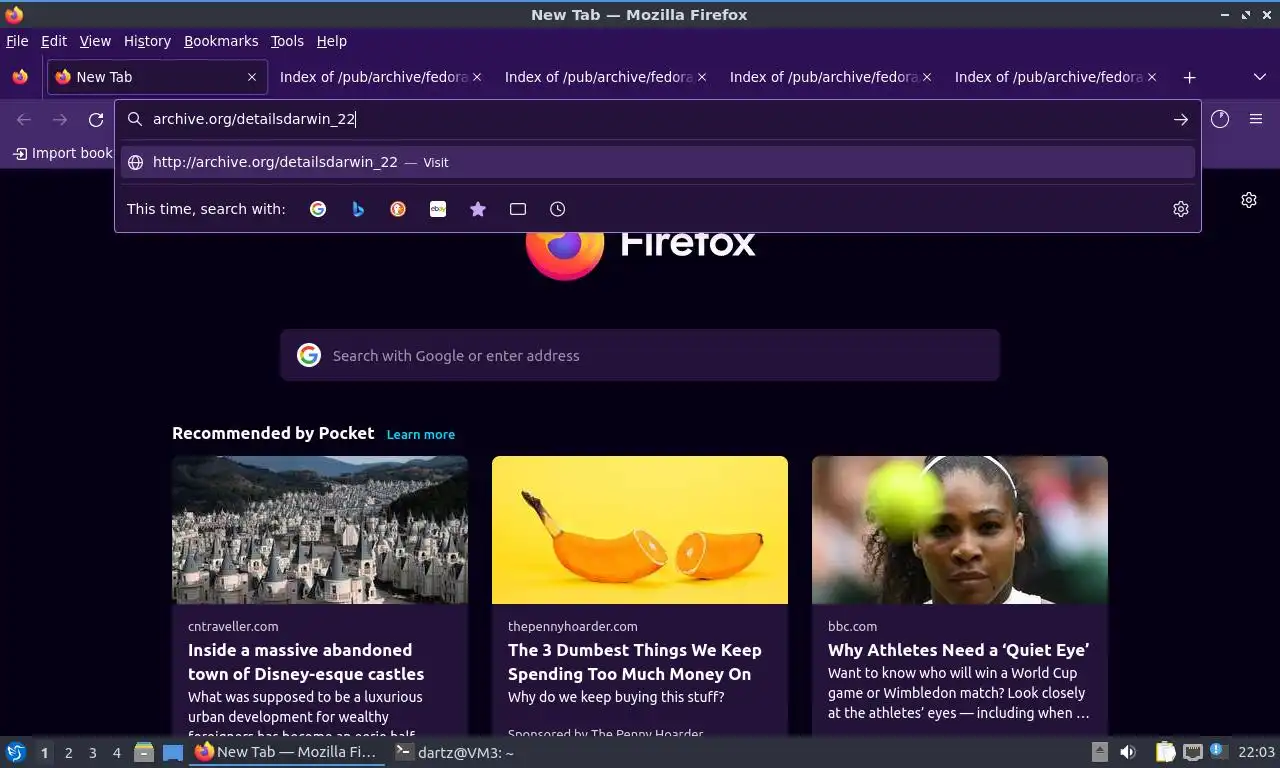The height and width of the screenshot is (768, 1280).
Task: Click the address bar text field
Action: pos(658,119)
